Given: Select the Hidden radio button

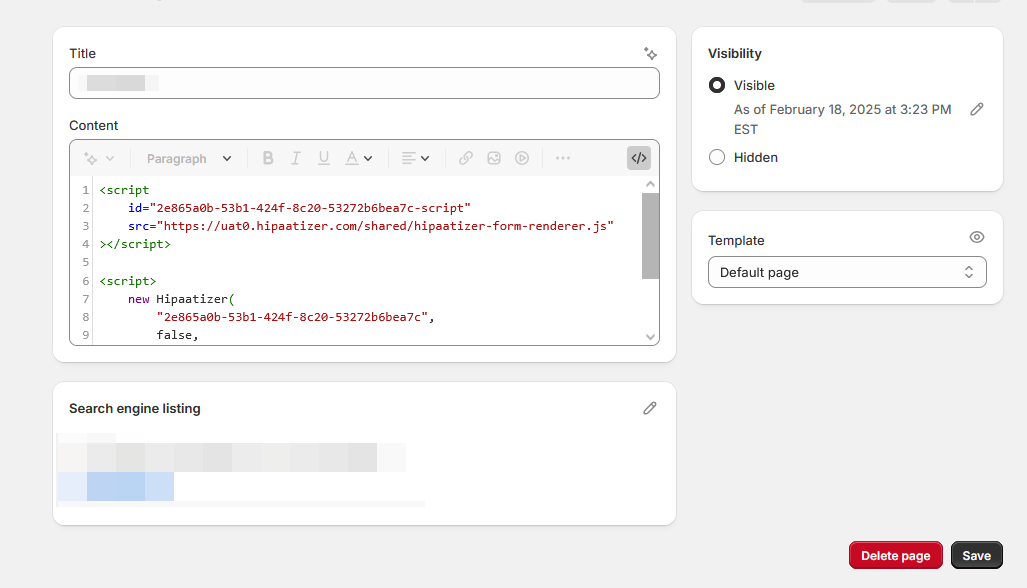Looking at the screenshot, I should coord(717,157).
